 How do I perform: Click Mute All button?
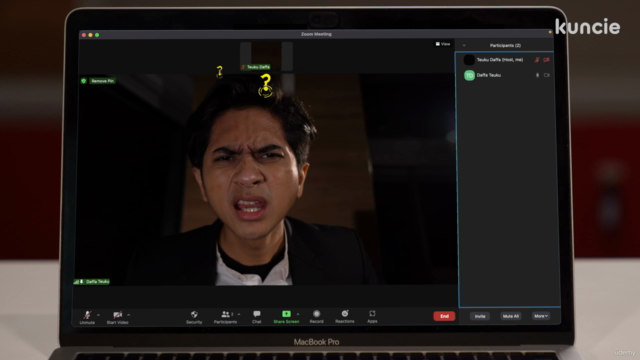coord(511,316)
